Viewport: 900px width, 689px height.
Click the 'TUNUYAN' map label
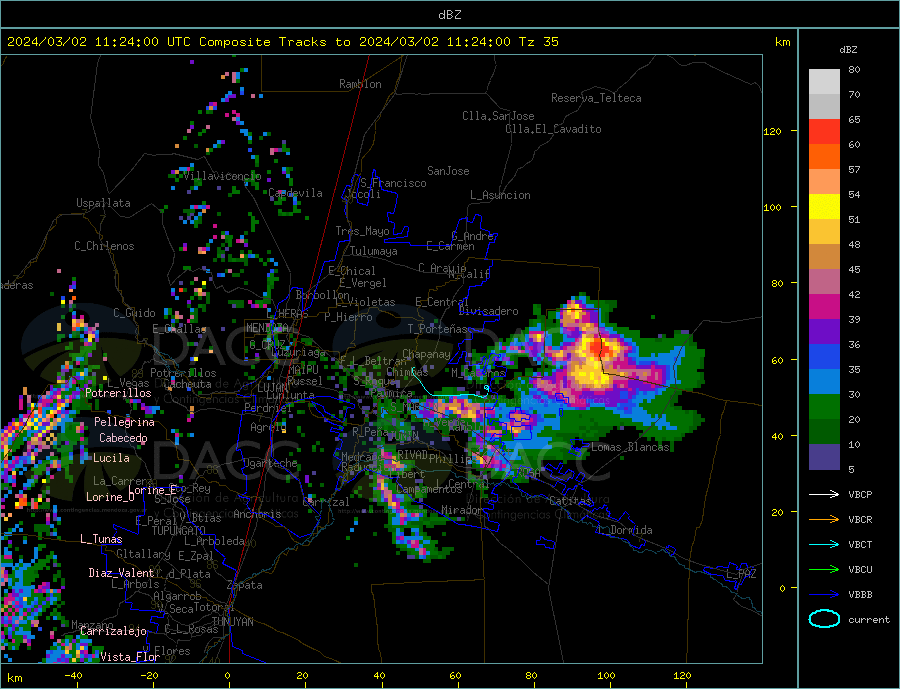[x=232, y=622]
